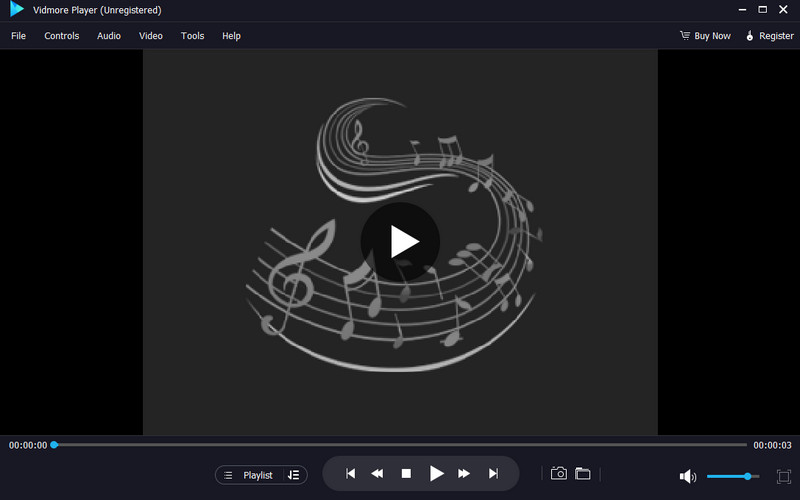Mute audio with the speaker icon
This screenshot has height=500, width=800.
[688, 477]
